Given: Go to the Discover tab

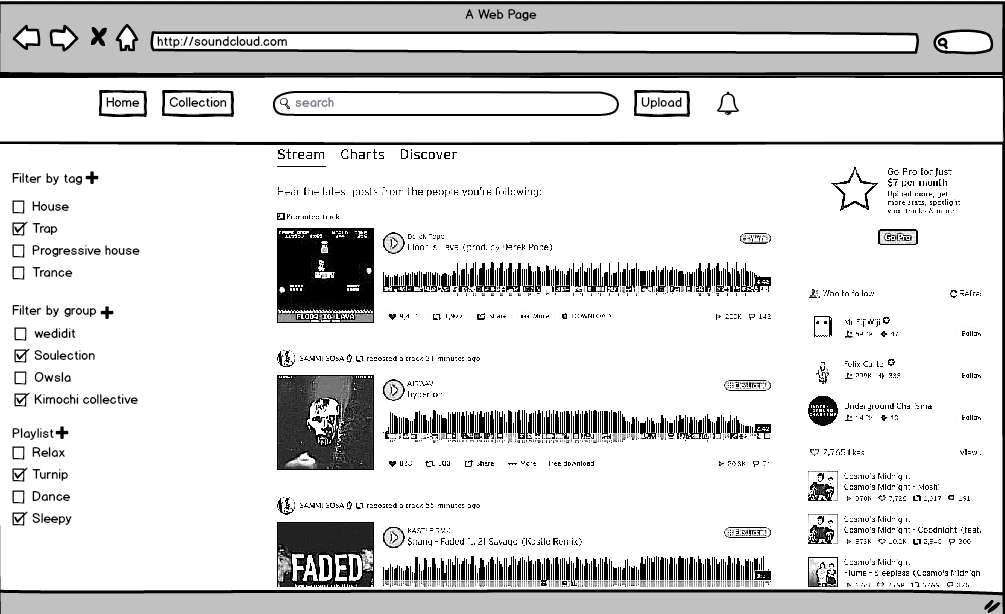Looking at the screenshot, I should (428, 154).
